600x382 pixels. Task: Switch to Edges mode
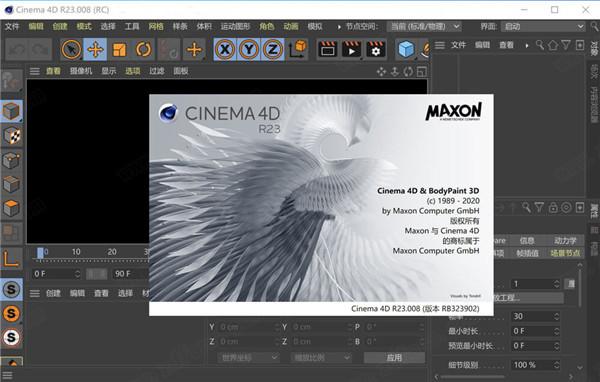pyautogui.click(x=11, y=184)
